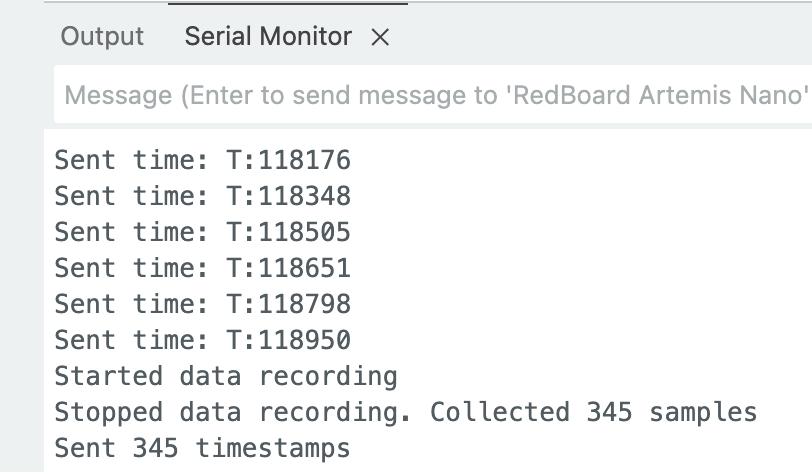This screenshot has height=472, width=812.
Task: Switch to the Output tab
Action: (102, 37)
